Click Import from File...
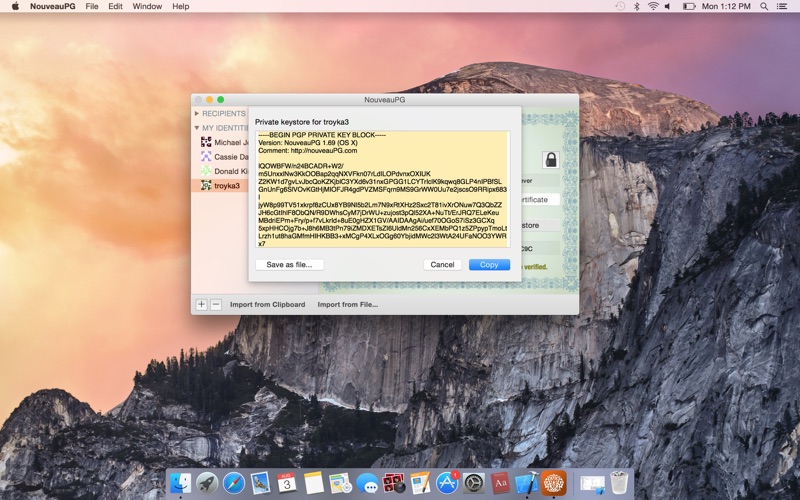Viewport: 800px width, 500px height. pos(347,304)
